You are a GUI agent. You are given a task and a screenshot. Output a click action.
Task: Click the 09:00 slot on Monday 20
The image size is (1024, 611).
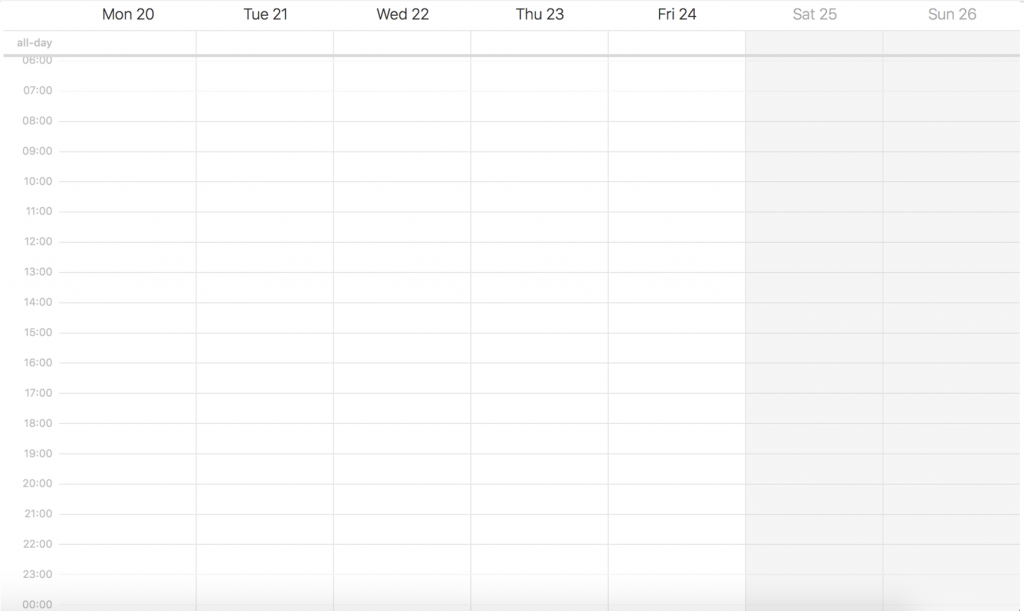(x=127, y=167)
